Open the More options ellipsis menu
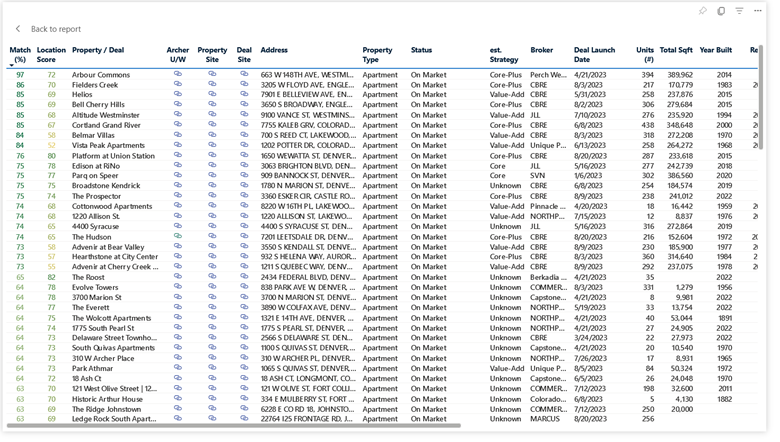The width and height of the screenshot is (780, 442). (758, 10)
